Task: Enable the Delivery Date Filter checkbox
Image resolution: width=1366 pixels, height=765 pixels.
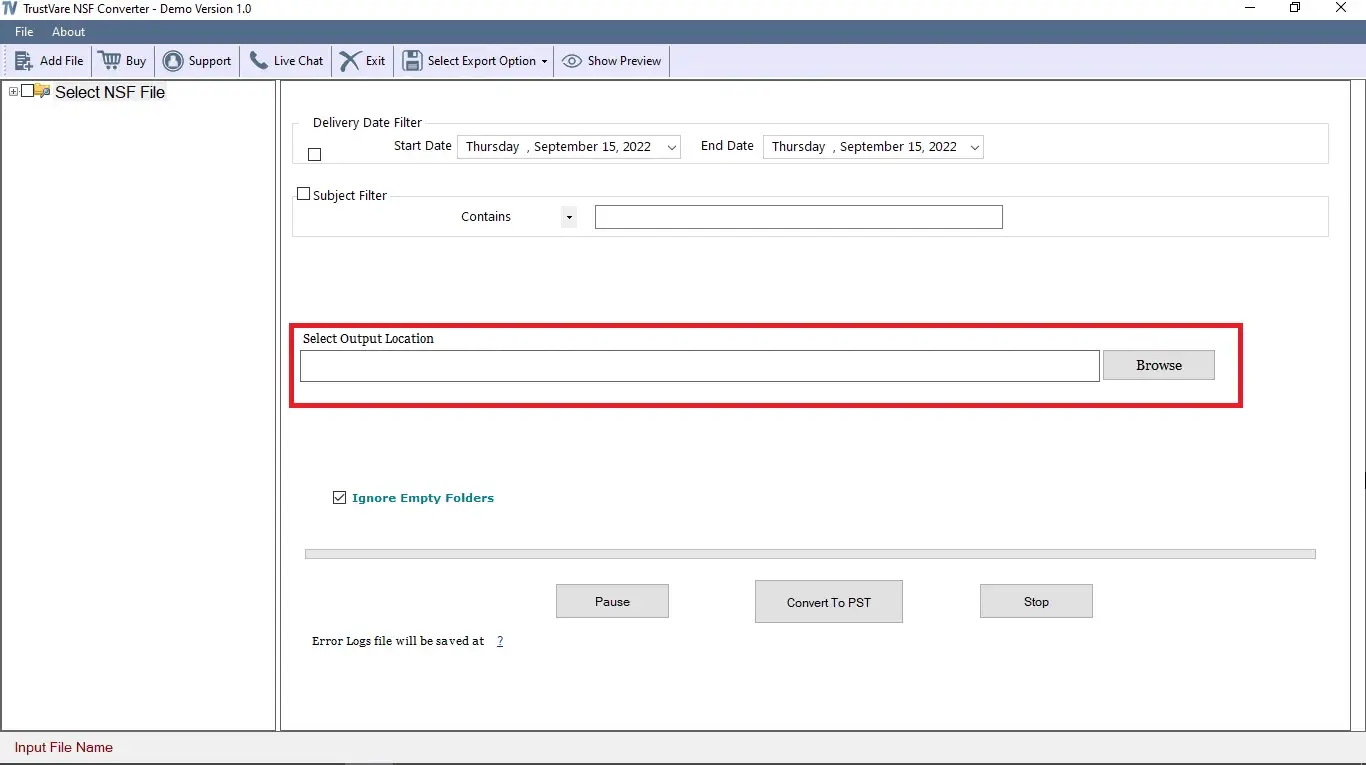Action: [x=315, y=154]
